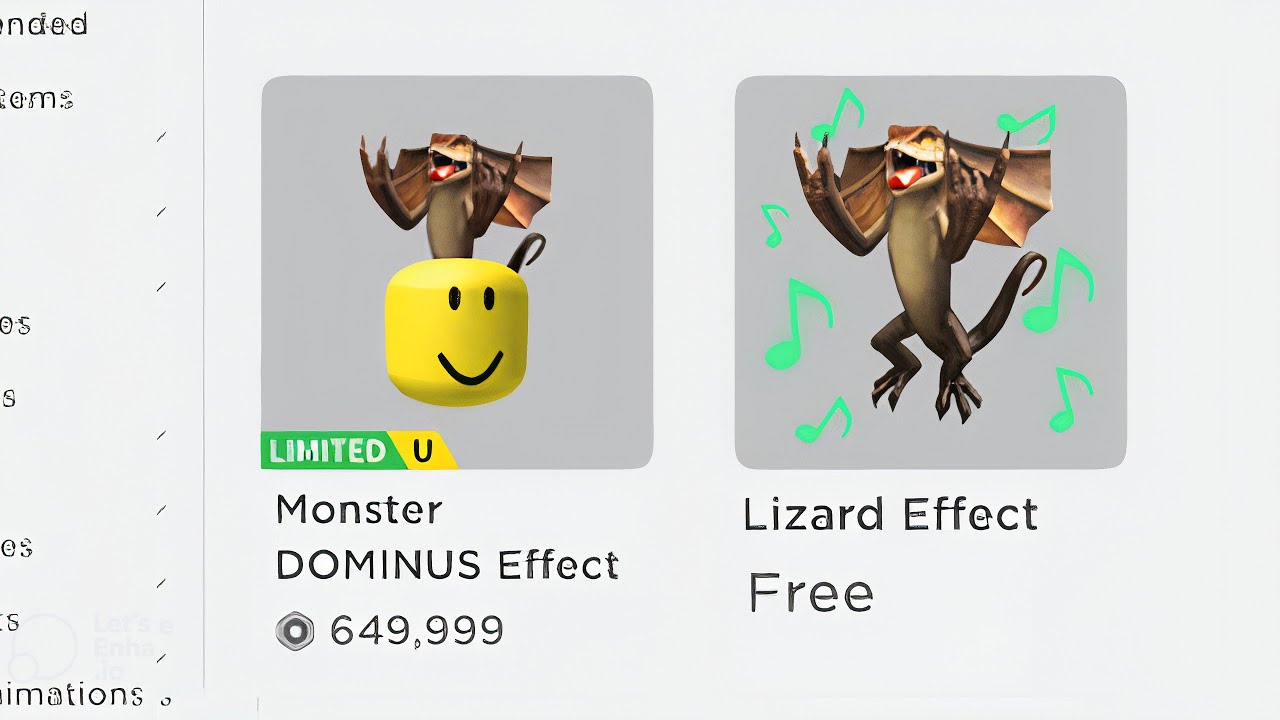This screenshot has height=720, width=1280.
Task: Open the Lizard Effect item thumbnail
Action: tap(930, 272)
